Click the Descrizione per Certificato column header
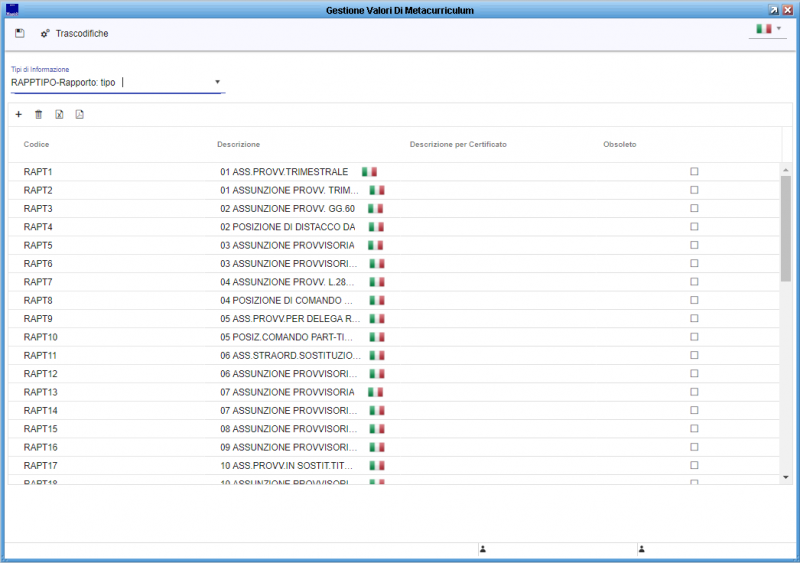The height and width of the screenshot is (563, 800). point(458,145)
